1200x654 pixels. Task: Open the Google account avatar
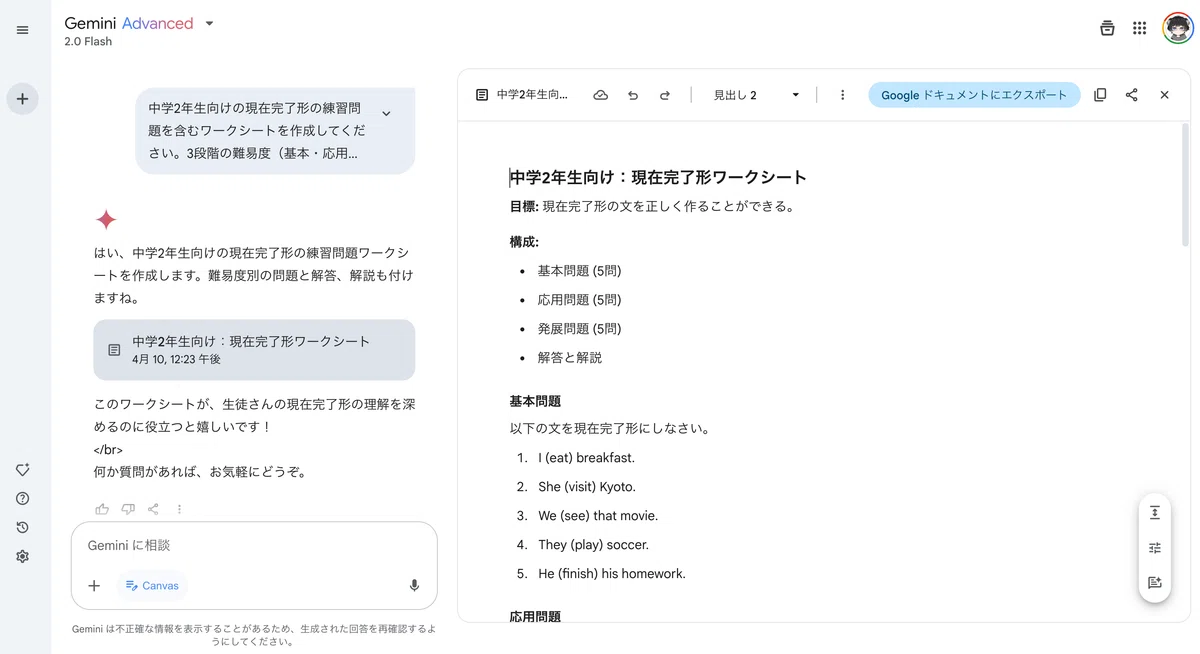[x=1178, y=28]
